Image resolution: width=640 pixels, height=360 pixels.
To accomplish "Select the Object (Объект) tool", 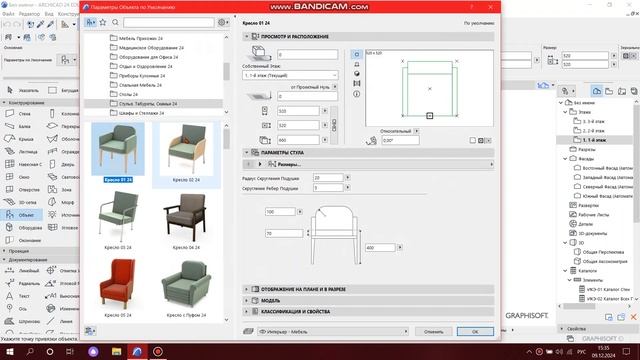I will [21, 215].
